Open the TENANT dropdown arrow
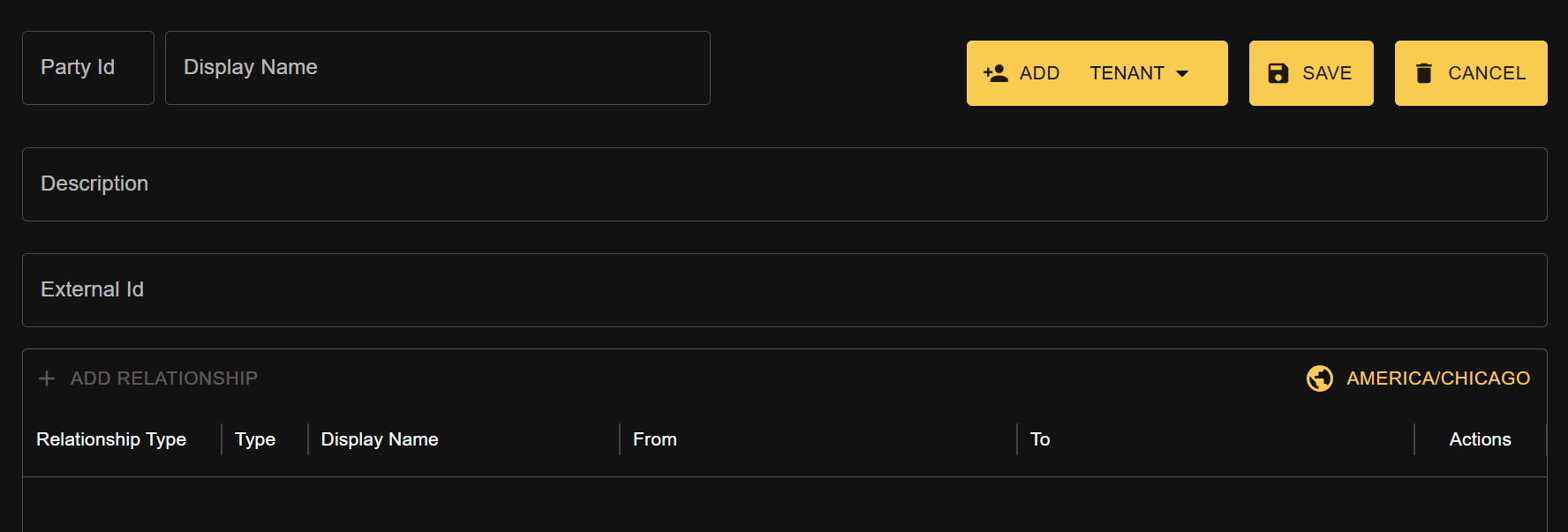1568x532 pixels. 1182,73
